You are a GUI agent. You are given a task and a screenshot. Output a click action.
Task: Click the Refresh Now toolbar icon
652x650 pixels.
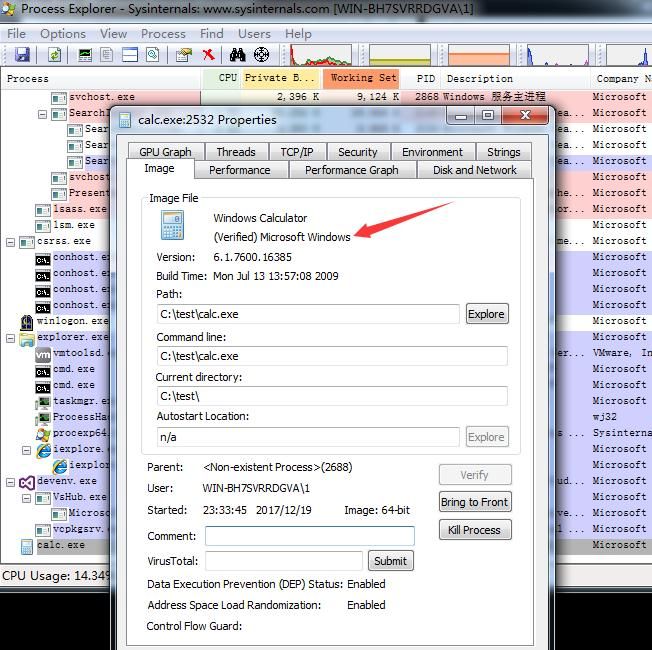54,54
